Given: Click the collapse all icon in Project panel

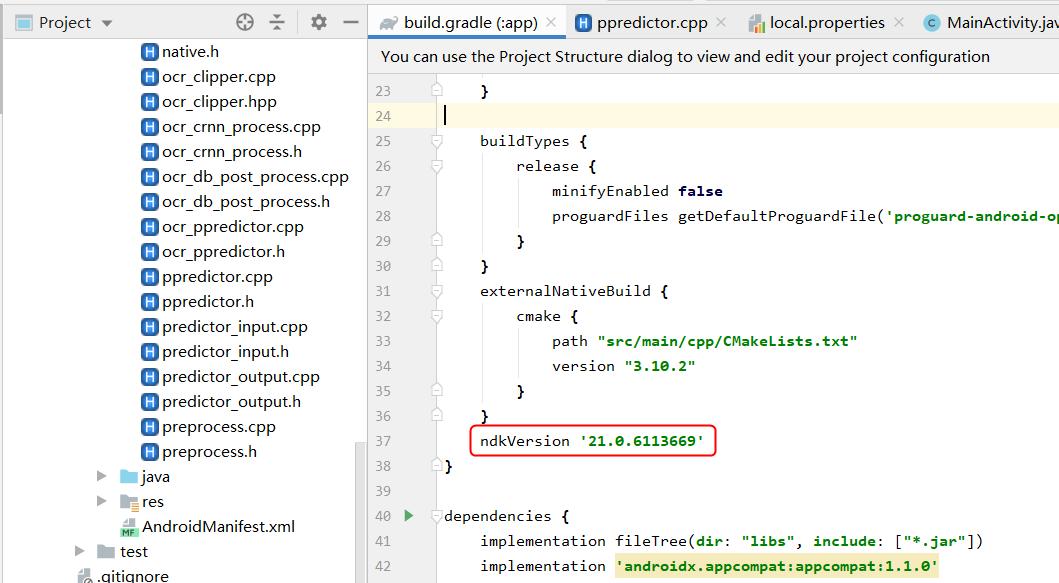Looking at the screenshot, I should (277, 22).
